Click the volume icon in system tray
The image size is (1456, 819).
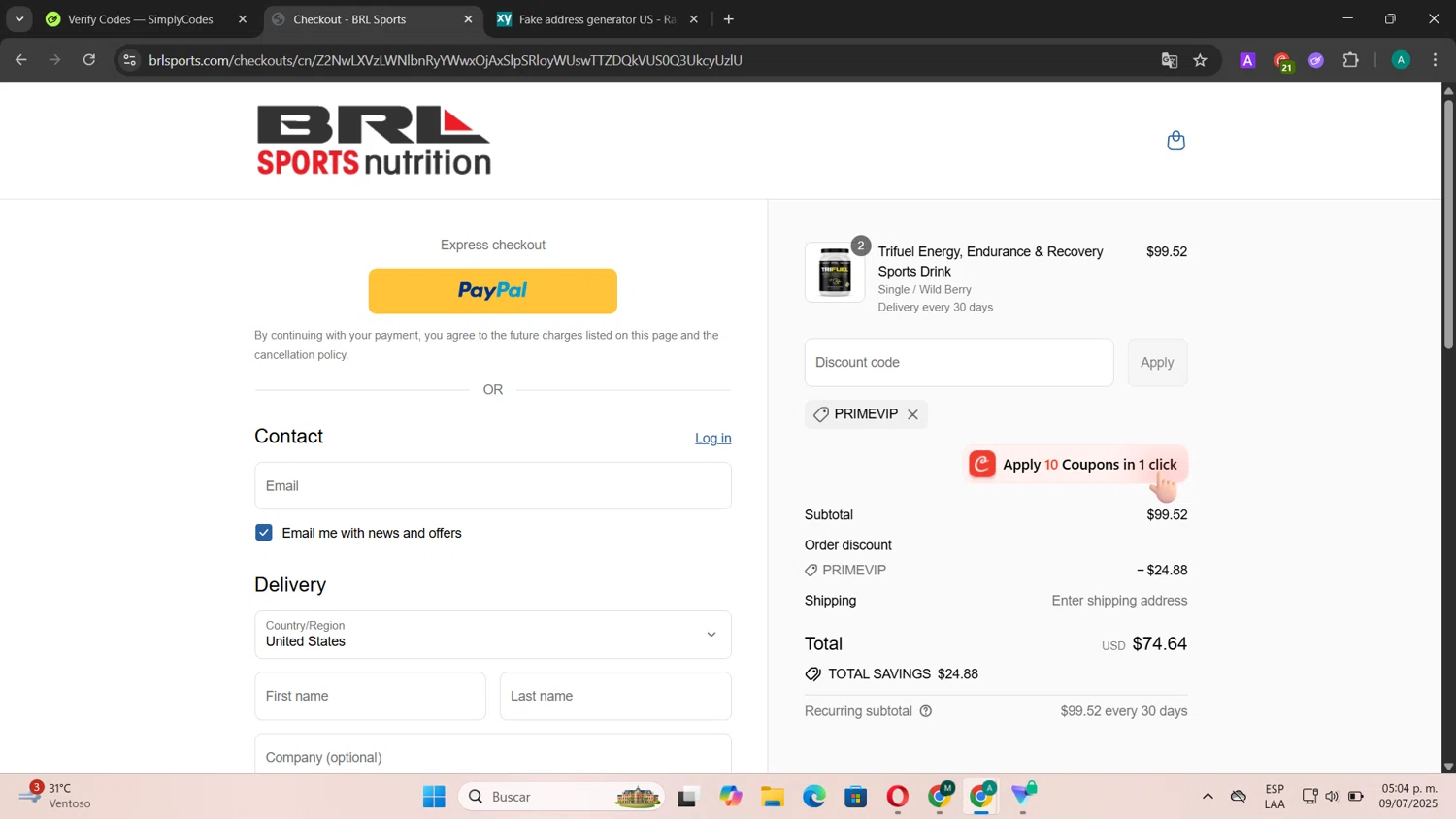[x=1332, y=797]
